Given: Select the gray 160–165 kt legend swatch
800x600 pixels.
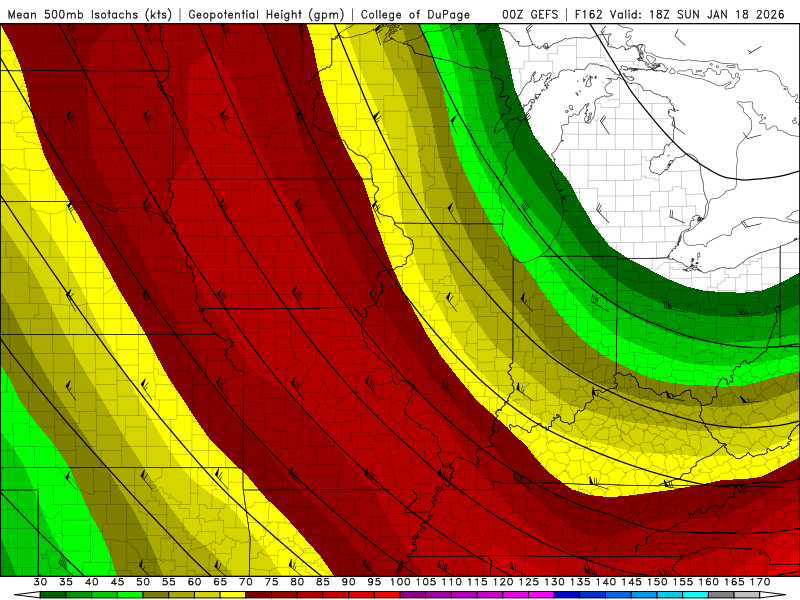Looking at the screenshot, I should [721, 595].
